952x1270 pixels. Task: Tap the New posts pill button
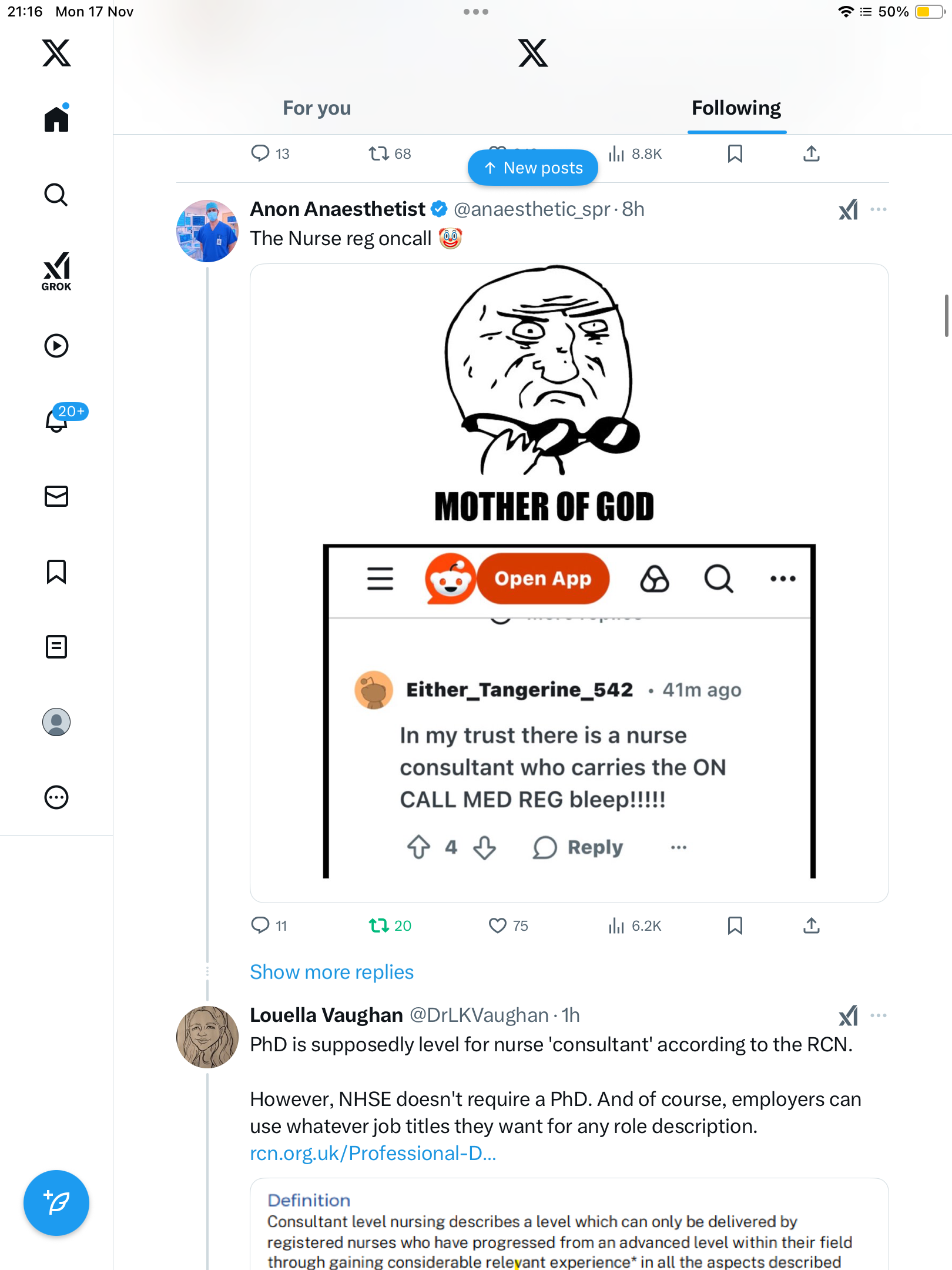coord(533,168)
